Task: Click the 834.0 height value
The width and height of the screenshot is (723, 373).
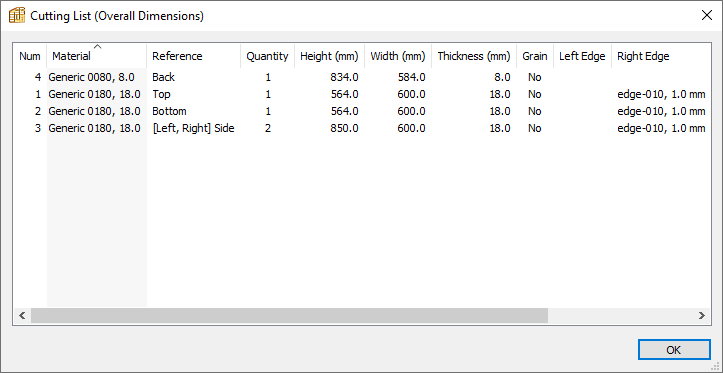Action: pyautogui.click(x=344, y=77)
